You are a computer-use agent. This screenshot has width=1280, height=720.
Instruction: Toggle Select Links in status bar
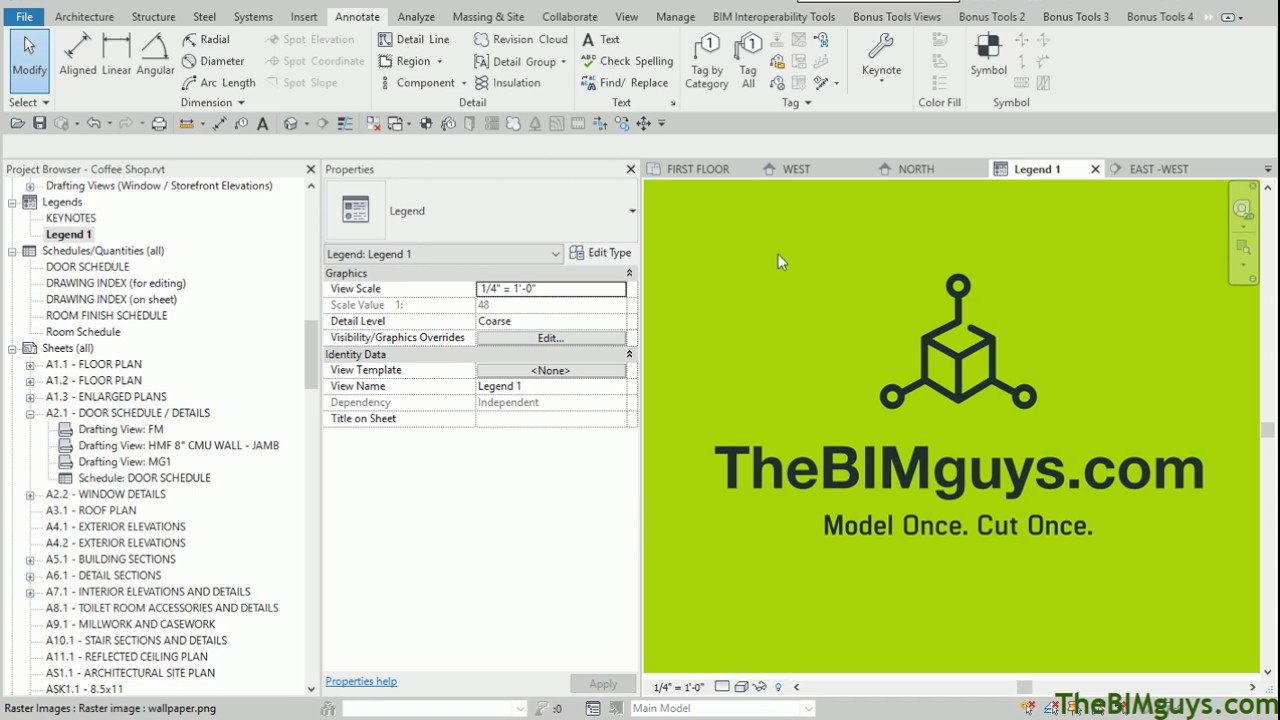[1029, 708]
